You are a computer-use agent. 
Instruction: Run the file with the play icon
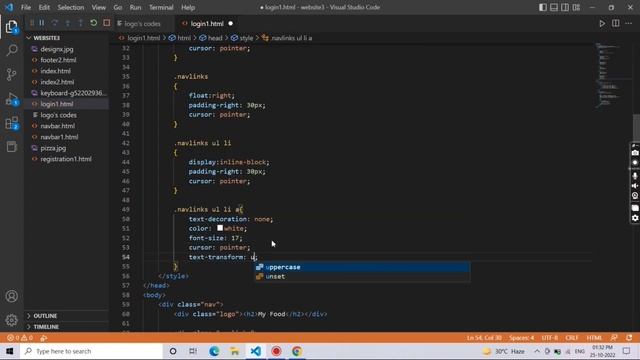(x=602, y=24)
